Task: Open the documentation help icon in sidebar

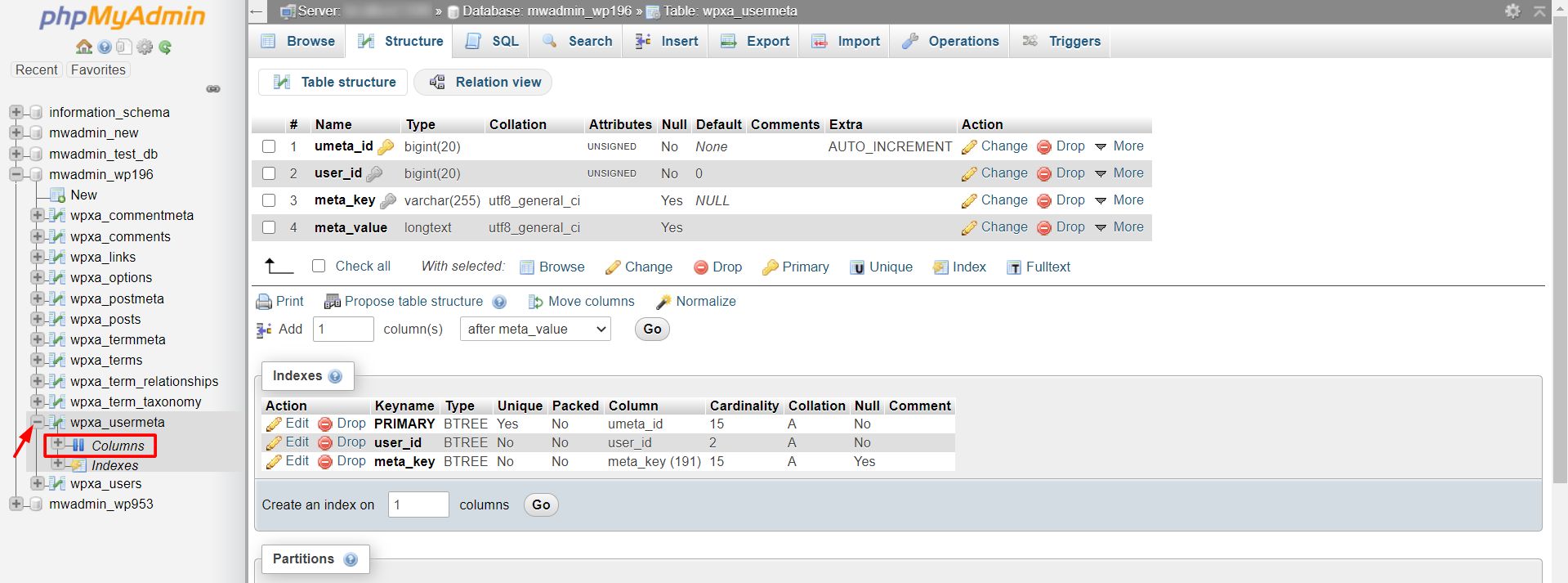Action: 105,47
